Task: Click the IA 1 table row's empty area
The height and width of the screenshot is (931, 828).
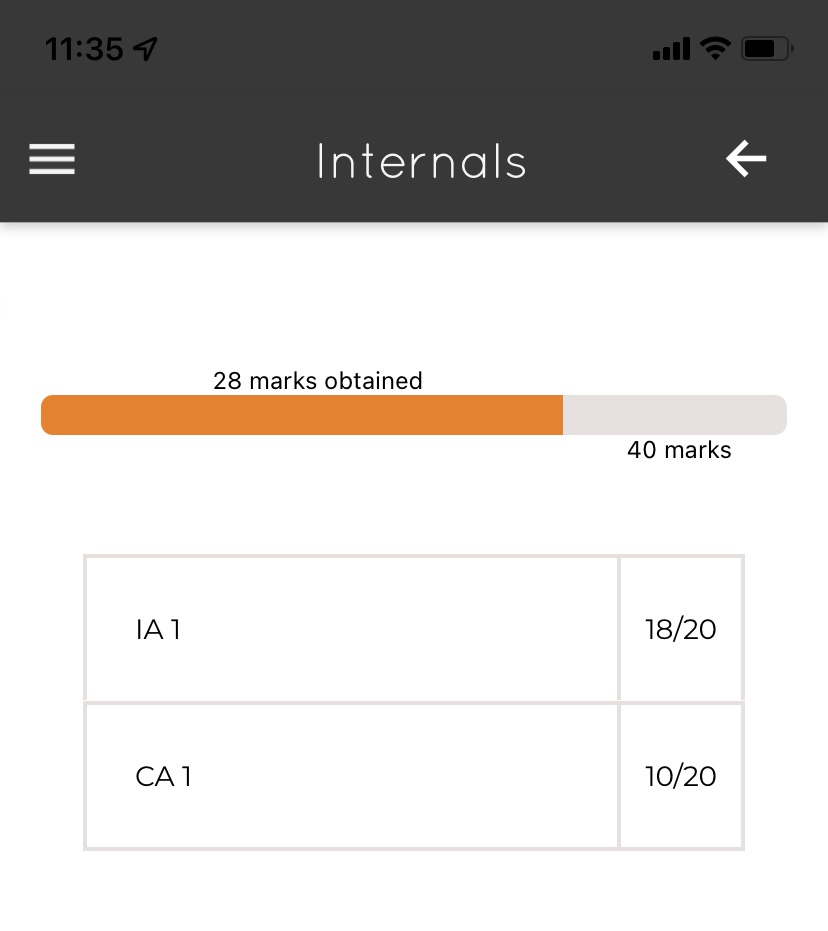Action: (x=400, y=630)
